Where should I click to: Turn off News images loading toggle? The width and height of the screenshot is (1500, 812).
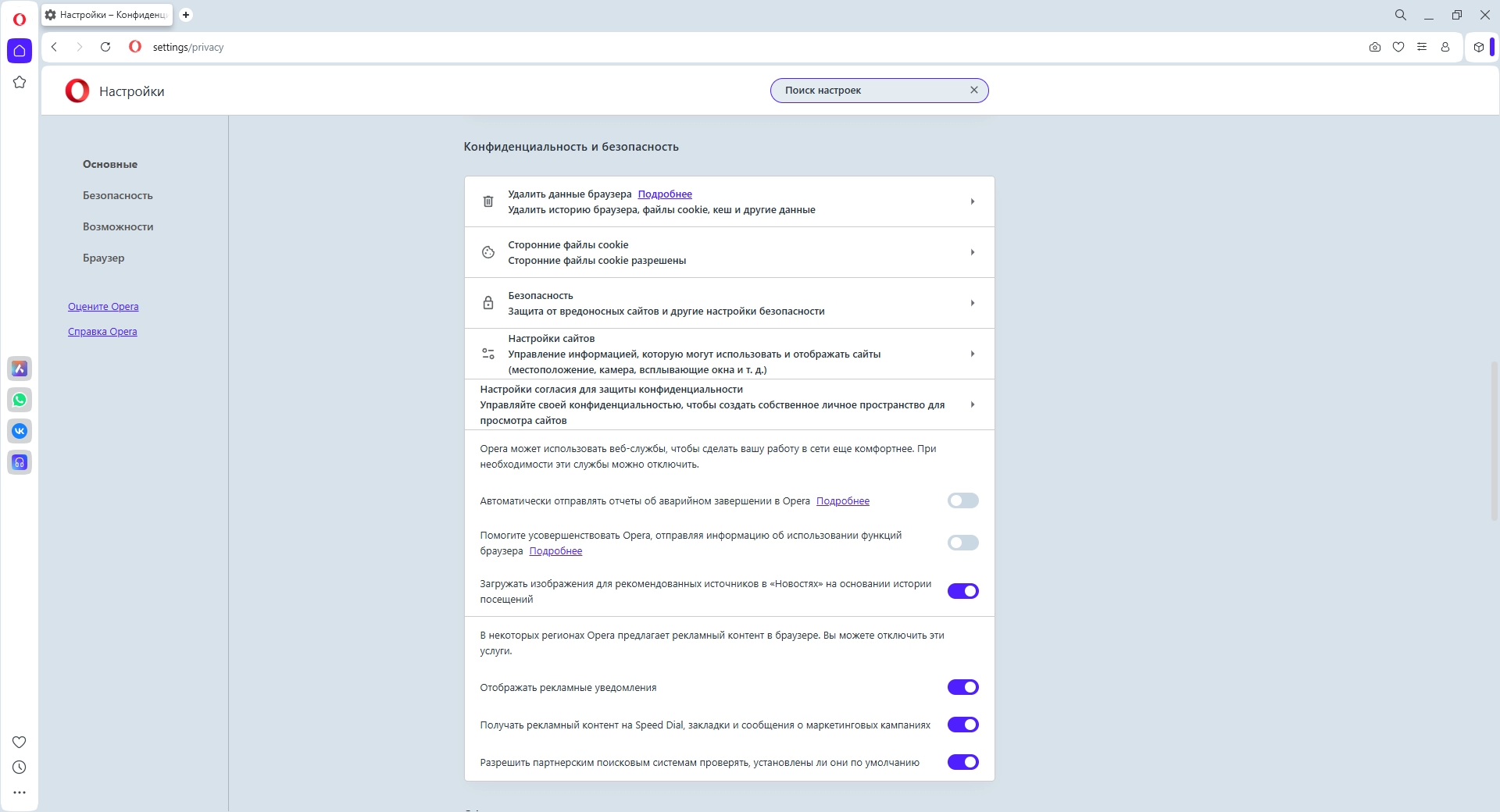[x=962, y=591]
